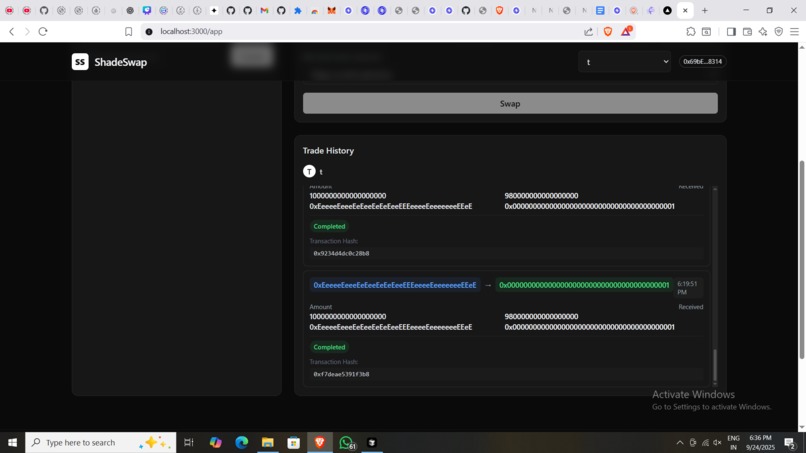The width and height of the screenshot is (806, 453).
Task: Open Leo AI sparkle icon
Action: pyautogui.click(x=763, y=31)
